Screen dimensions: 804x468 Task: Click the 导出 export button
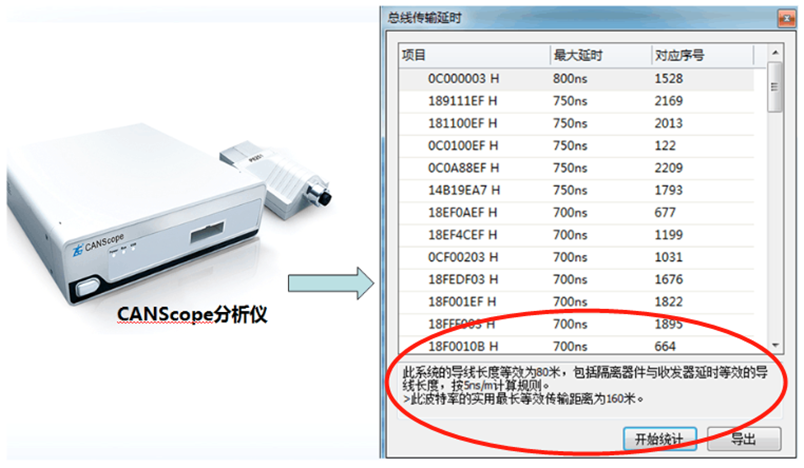pyautogui.click(x=744, y=439)
